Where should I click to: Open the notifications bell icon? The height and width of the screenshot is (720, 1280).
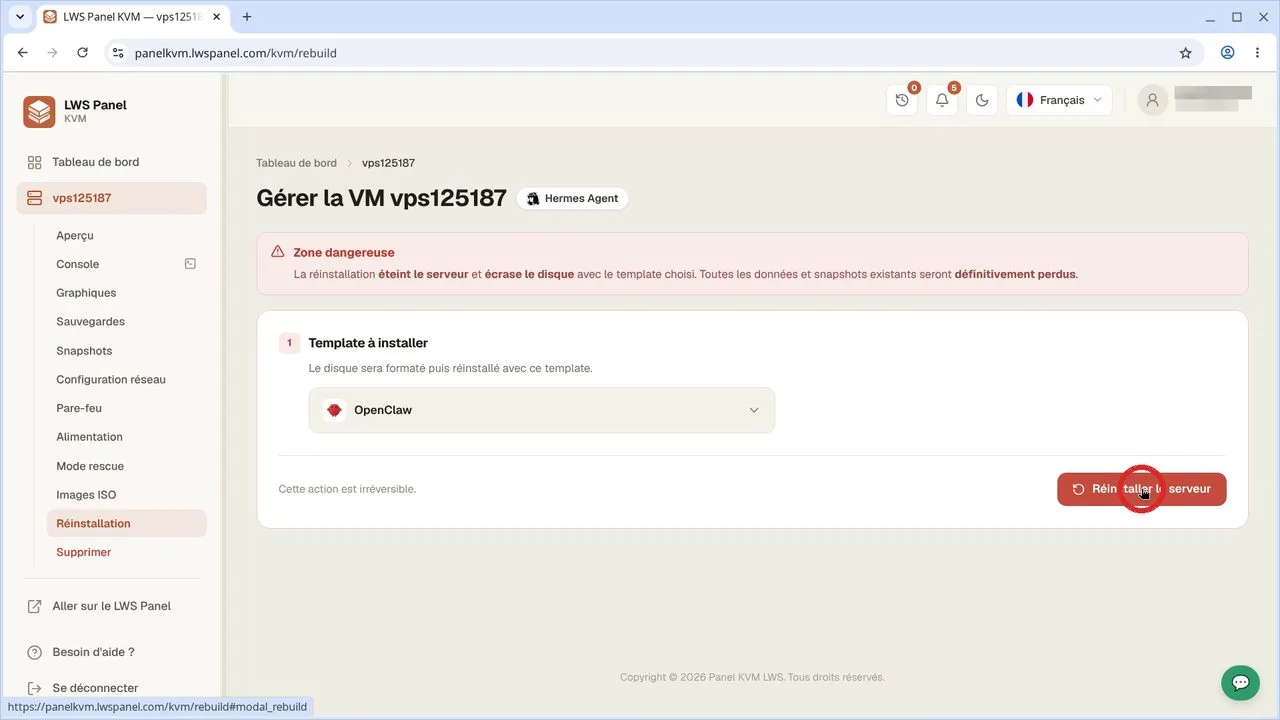tap(942, 100)
